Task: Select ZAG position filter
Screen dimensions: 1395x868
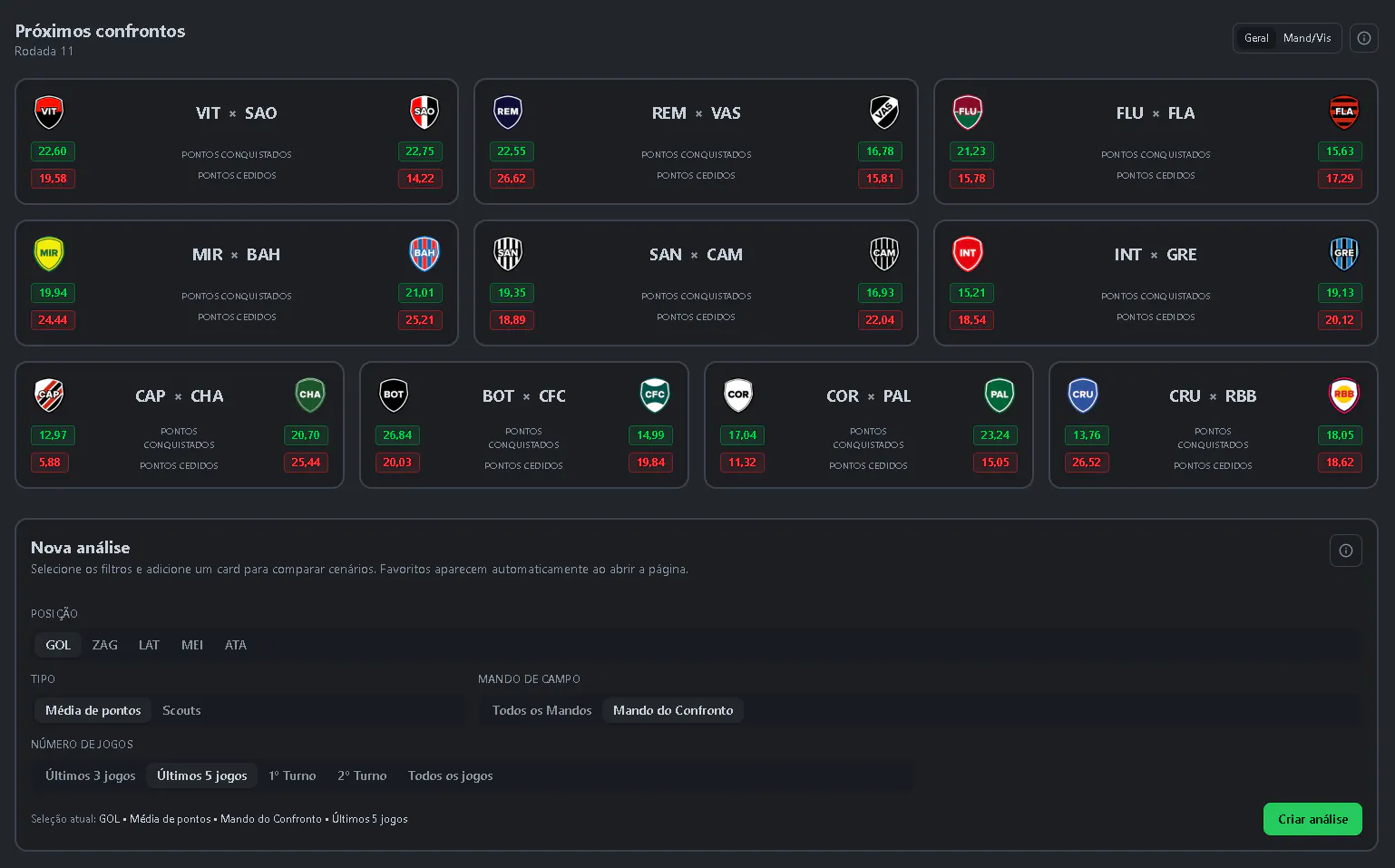Action: click(105, 645)
